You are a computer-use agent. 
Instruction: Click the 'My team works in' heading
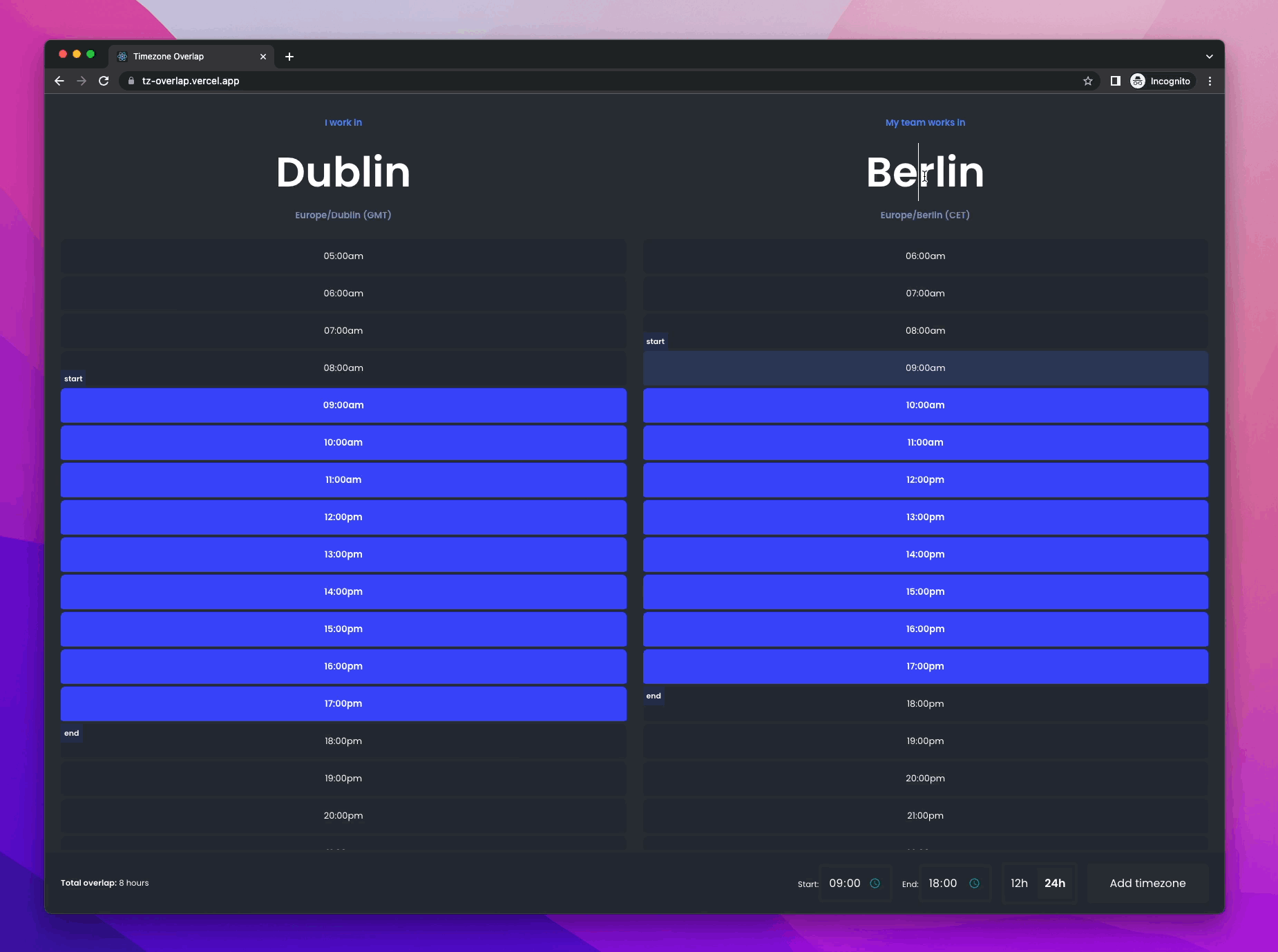(925, 122)
